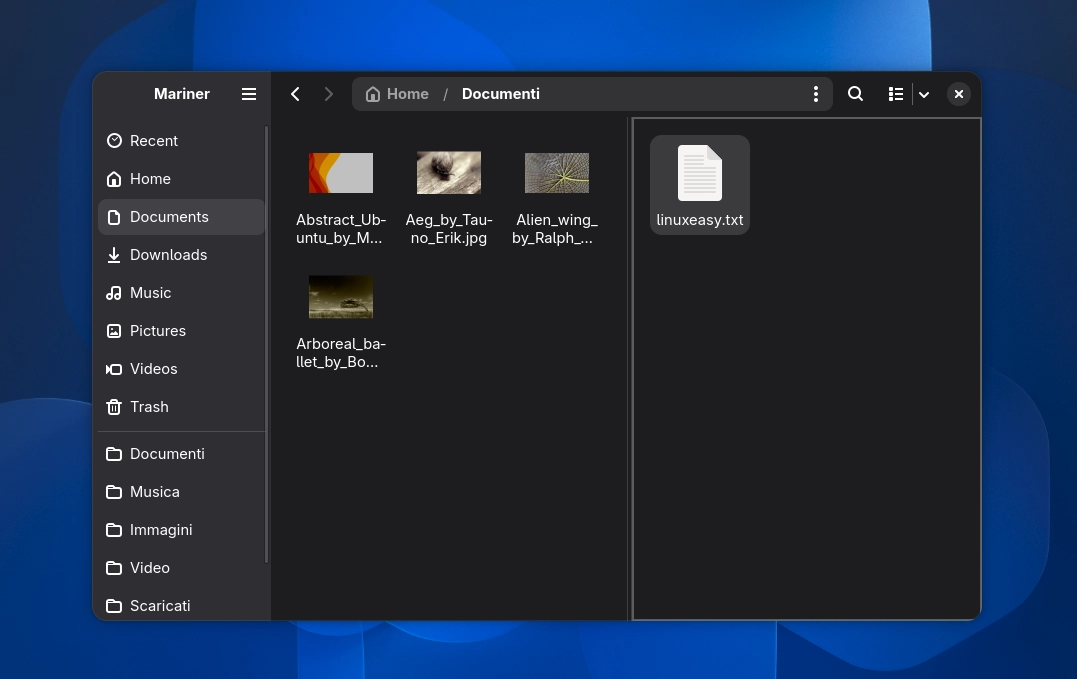Open the Documenti bookmark folder
Image resolution: width=1077 pixels, height=679 pixels.
(181, 454)
